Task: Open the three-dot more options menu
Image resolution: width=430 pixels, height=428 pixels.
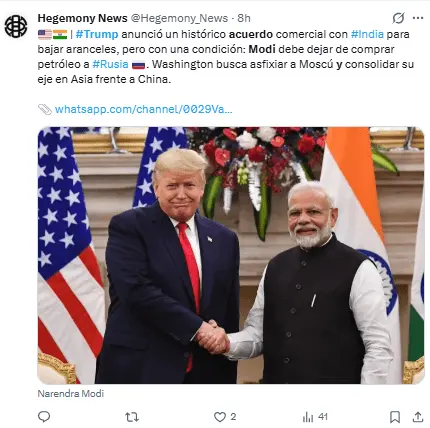Action: point(418,18)
